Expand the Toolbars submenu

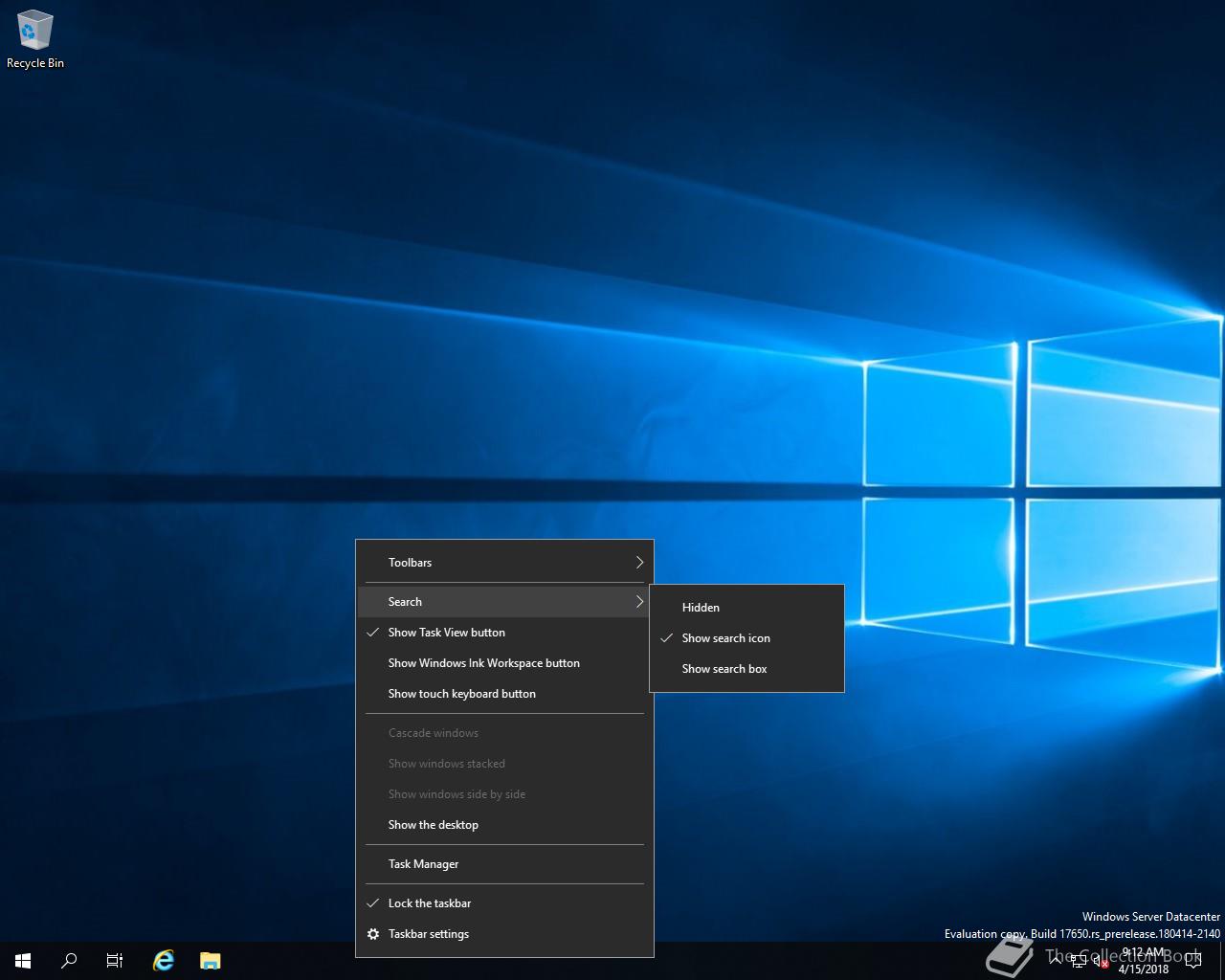[x=504, y=563]
